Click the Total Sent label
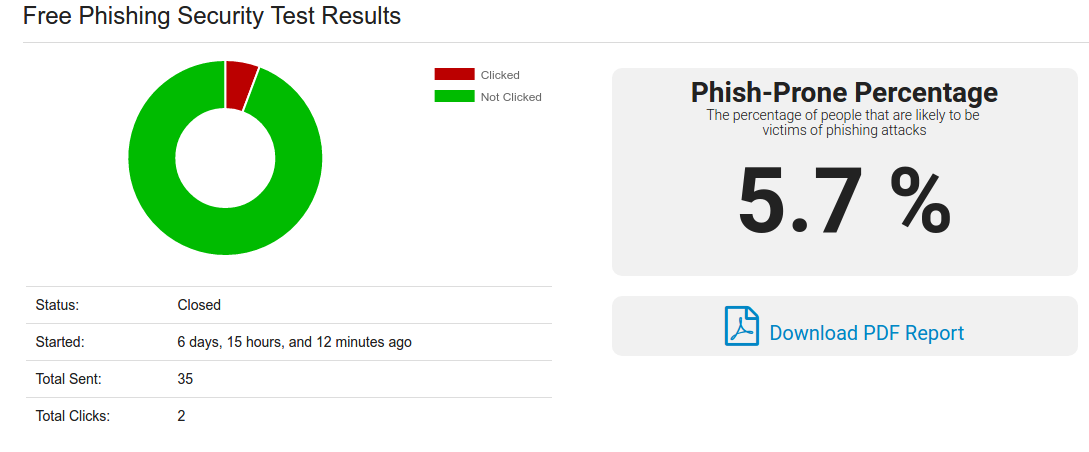1089x452 pixels. point(69,379)
